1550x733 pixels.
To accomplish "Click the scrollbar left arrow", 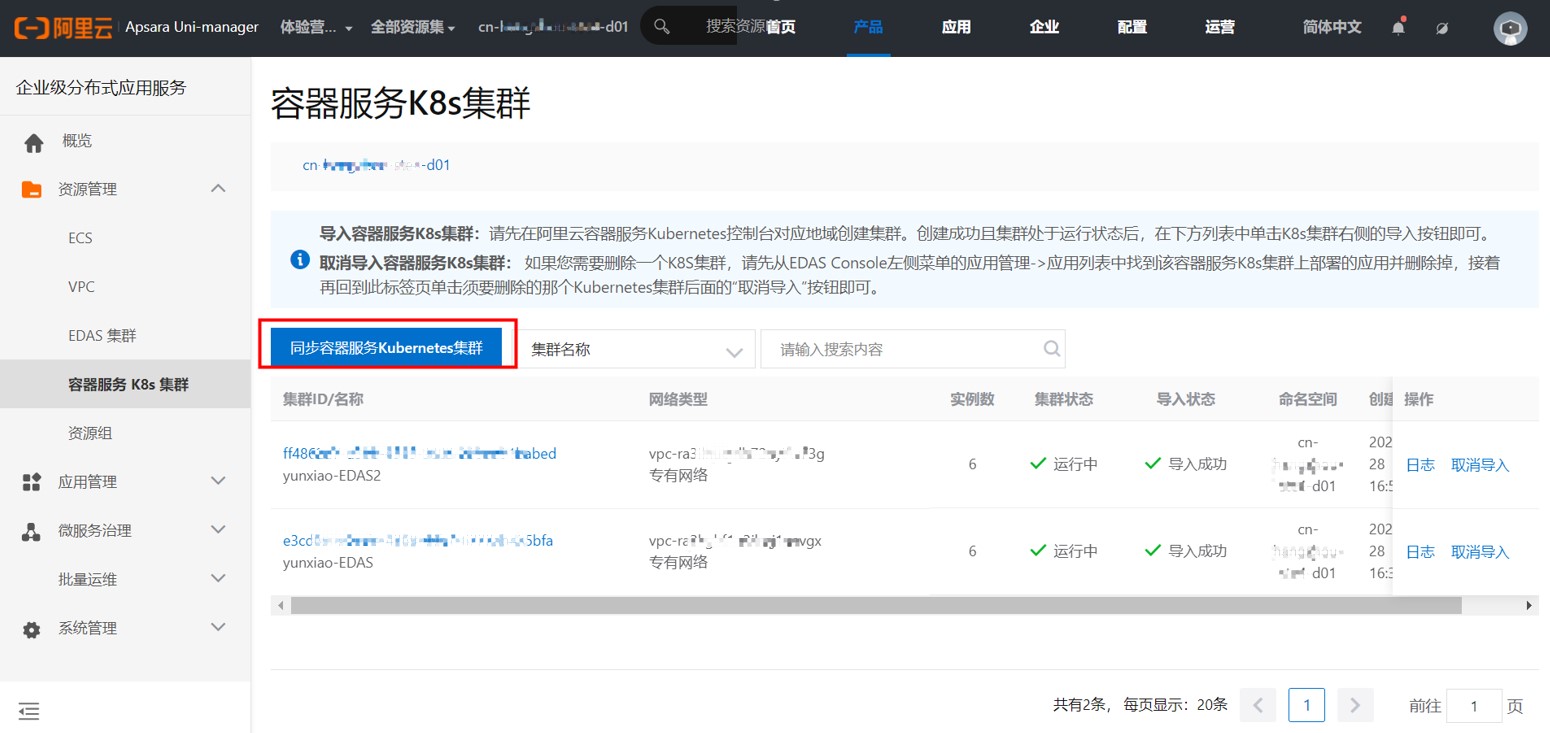I will [x=280, y=605].
